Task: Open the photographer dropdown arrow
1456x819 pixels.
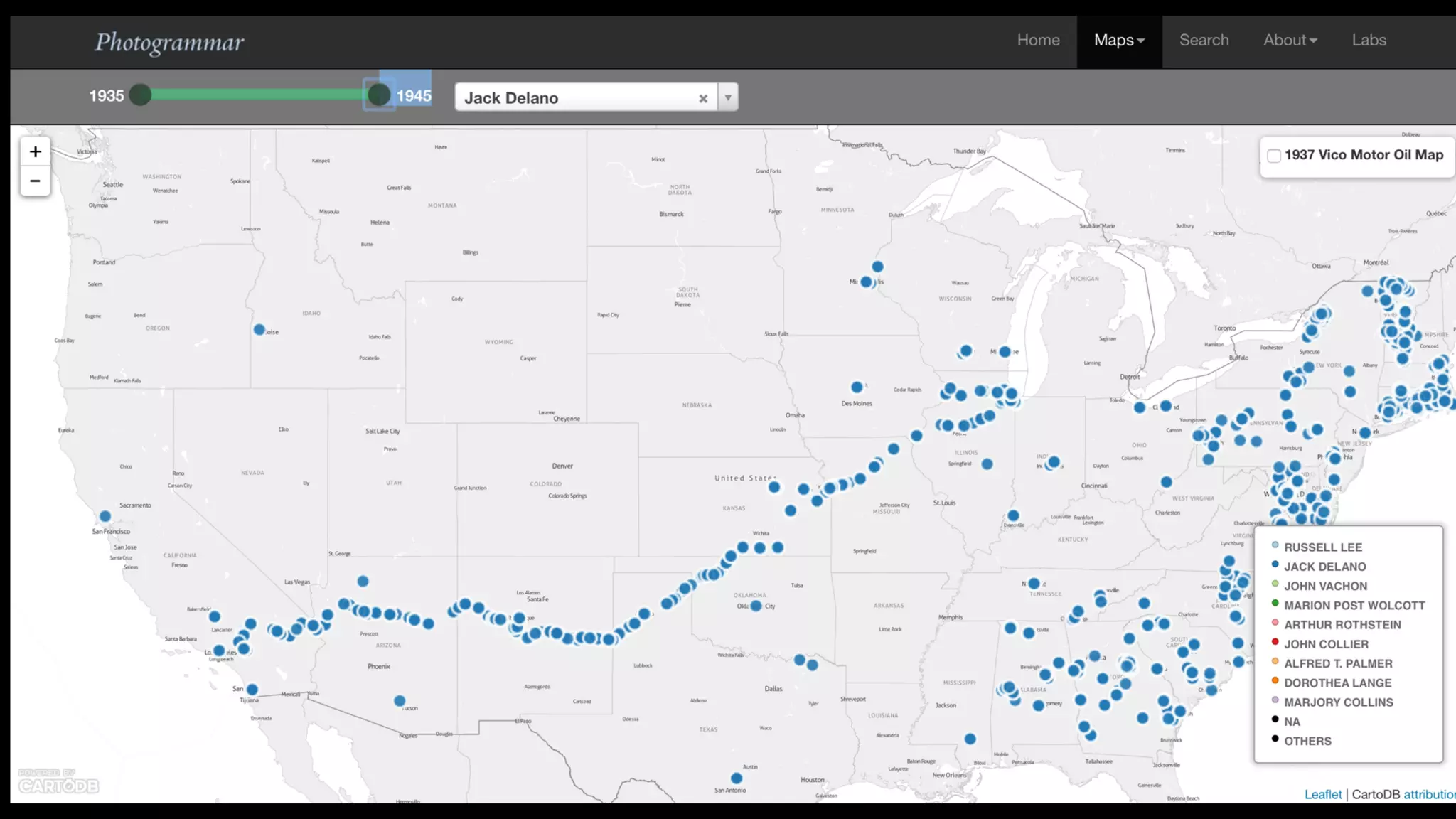Action: [x=728, y=97]
